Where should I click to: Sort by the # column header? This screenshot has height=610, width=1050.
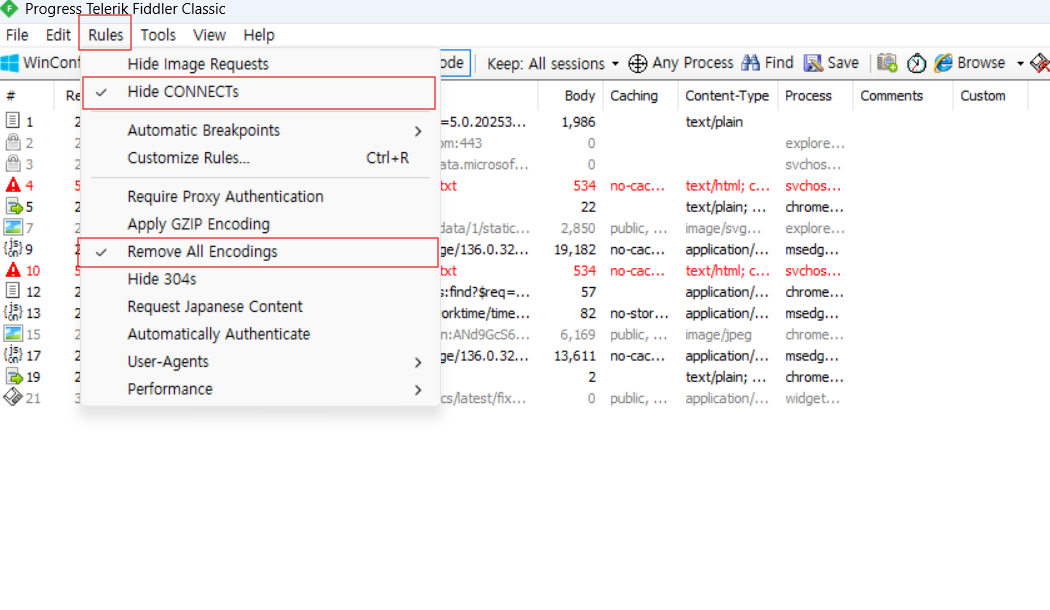[x=27, y=96]
